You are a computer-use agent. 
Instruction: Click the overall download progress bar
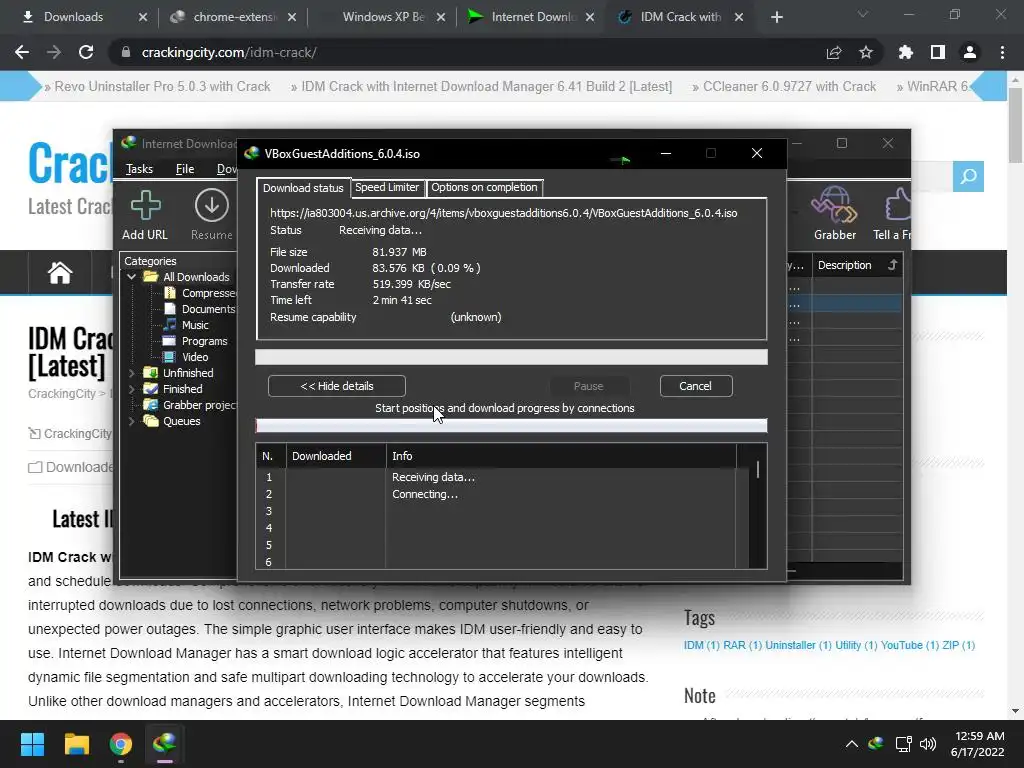pyautogui.click(x=511, y=357)
